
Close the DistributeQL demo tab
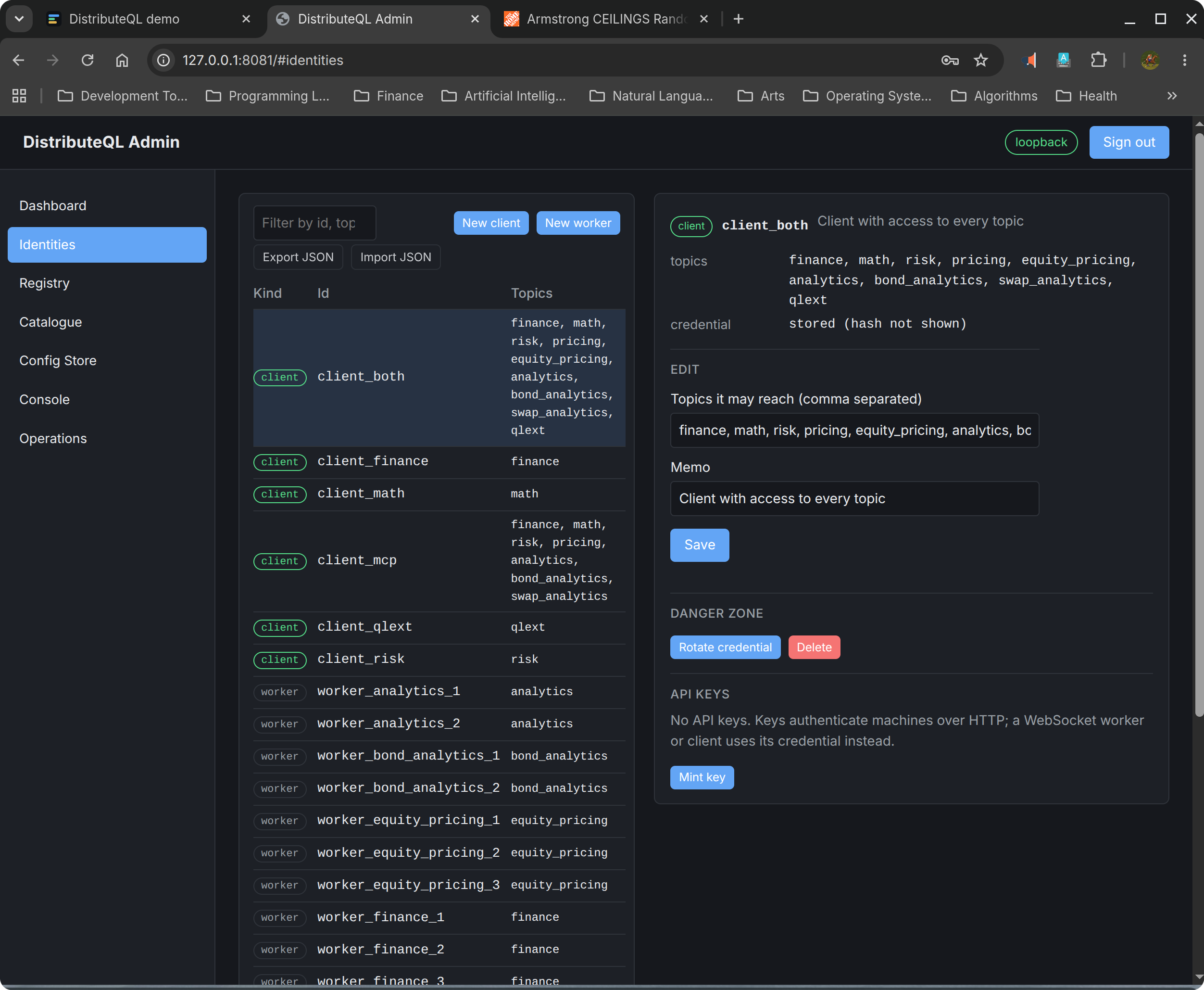[x=246, y=19]
